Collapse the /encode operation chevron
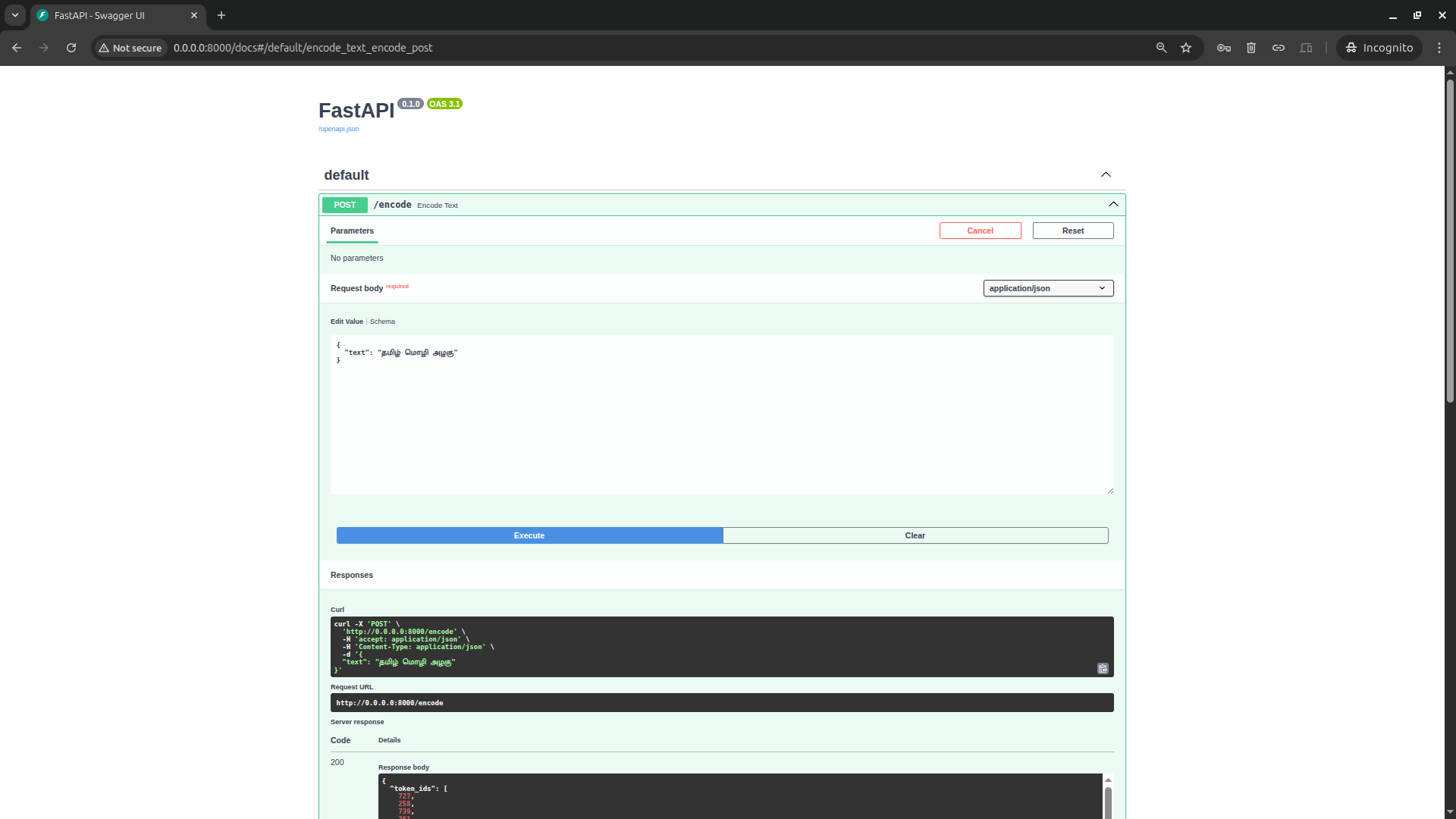Screen dimensions: 1456x819 (x=1113, y=204)
